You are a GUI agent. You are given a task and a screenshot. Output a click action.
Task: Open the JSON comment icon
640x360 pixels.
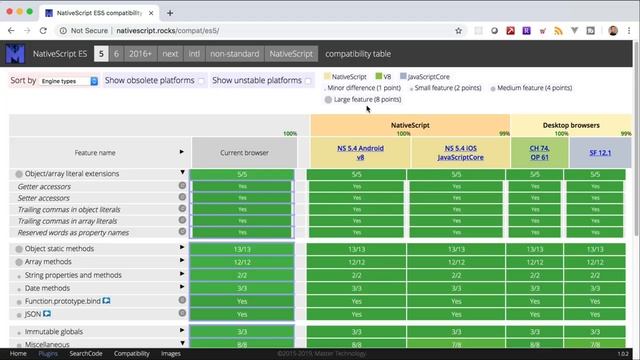tap(47, 314)
